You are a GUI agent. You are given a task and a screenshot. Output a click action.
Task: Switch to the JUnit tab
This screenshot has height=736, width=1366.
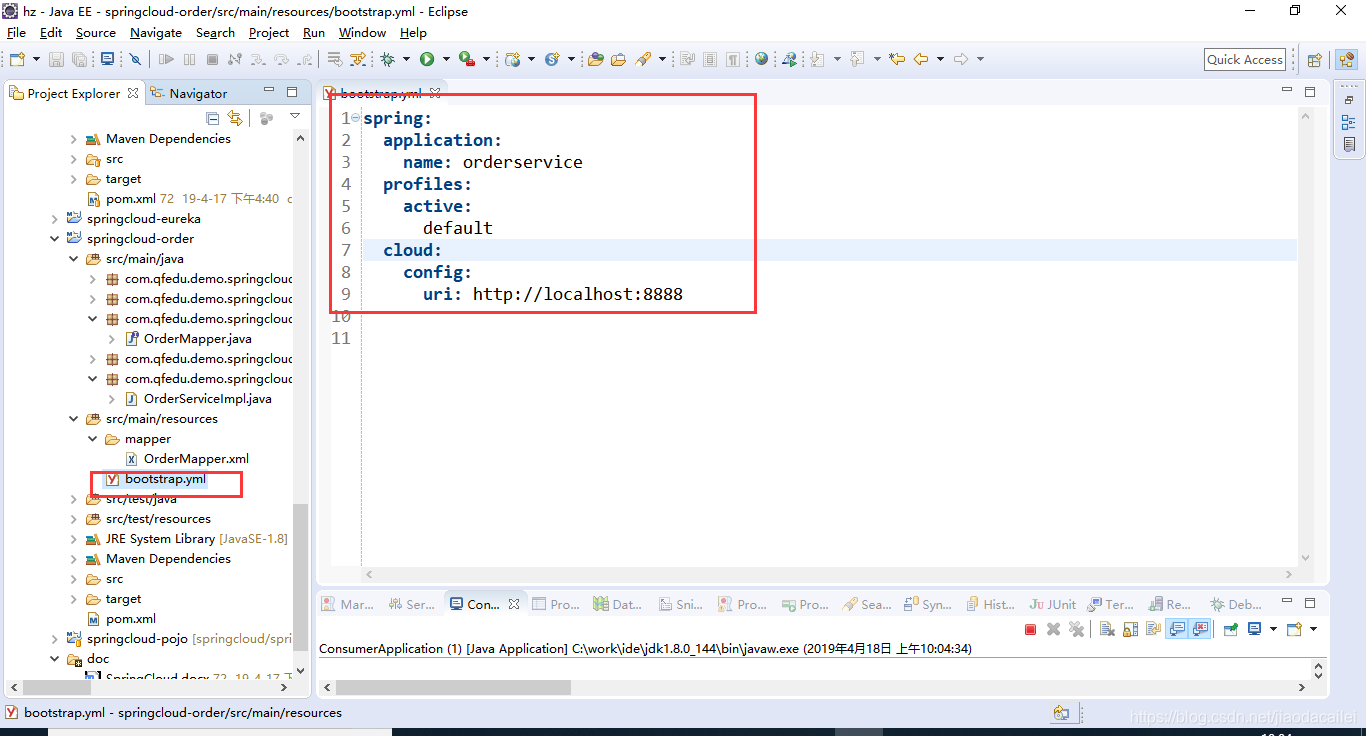[1052, 604]
